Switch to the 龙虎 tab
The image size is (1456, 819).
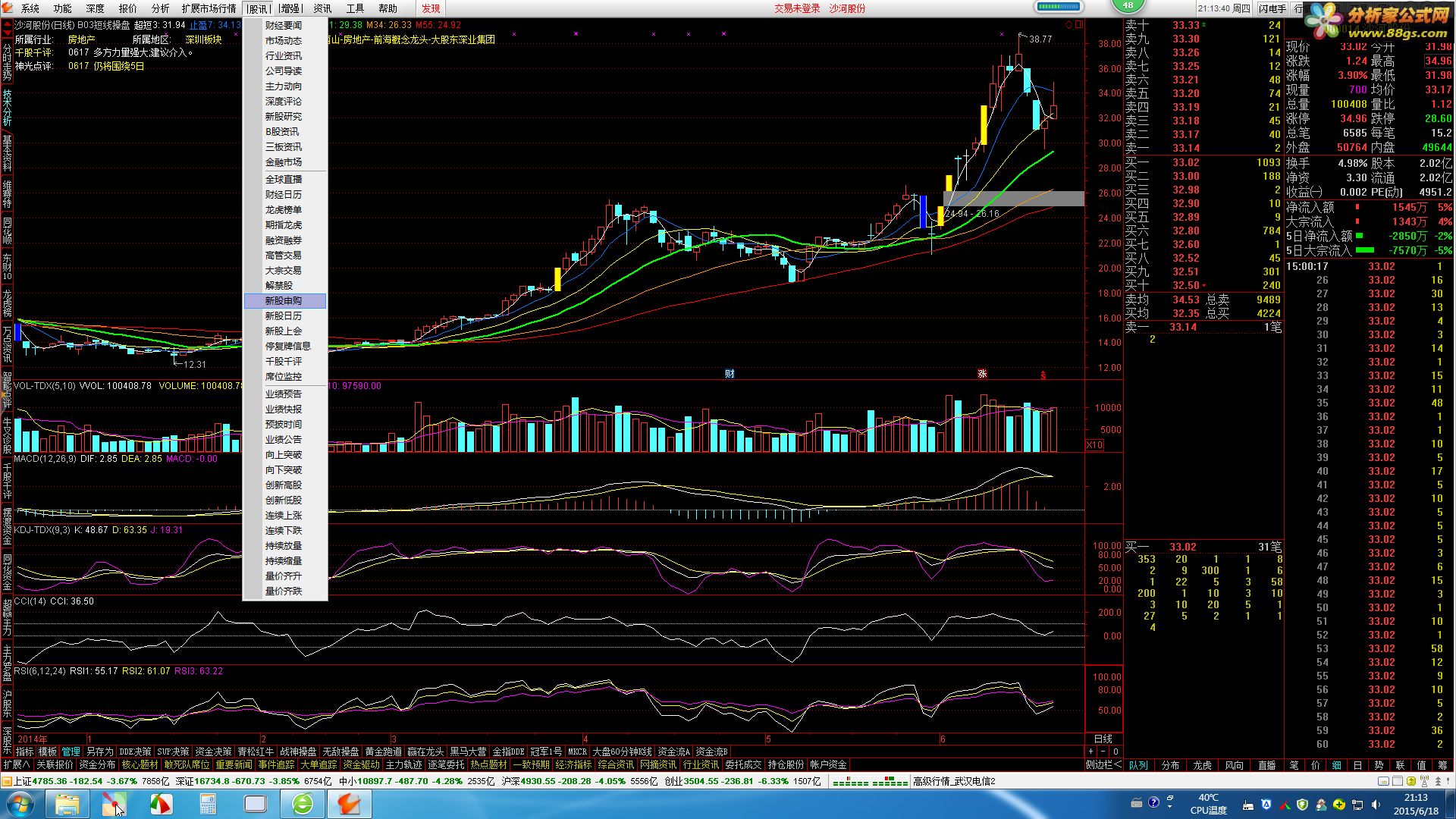(1203, 765)
